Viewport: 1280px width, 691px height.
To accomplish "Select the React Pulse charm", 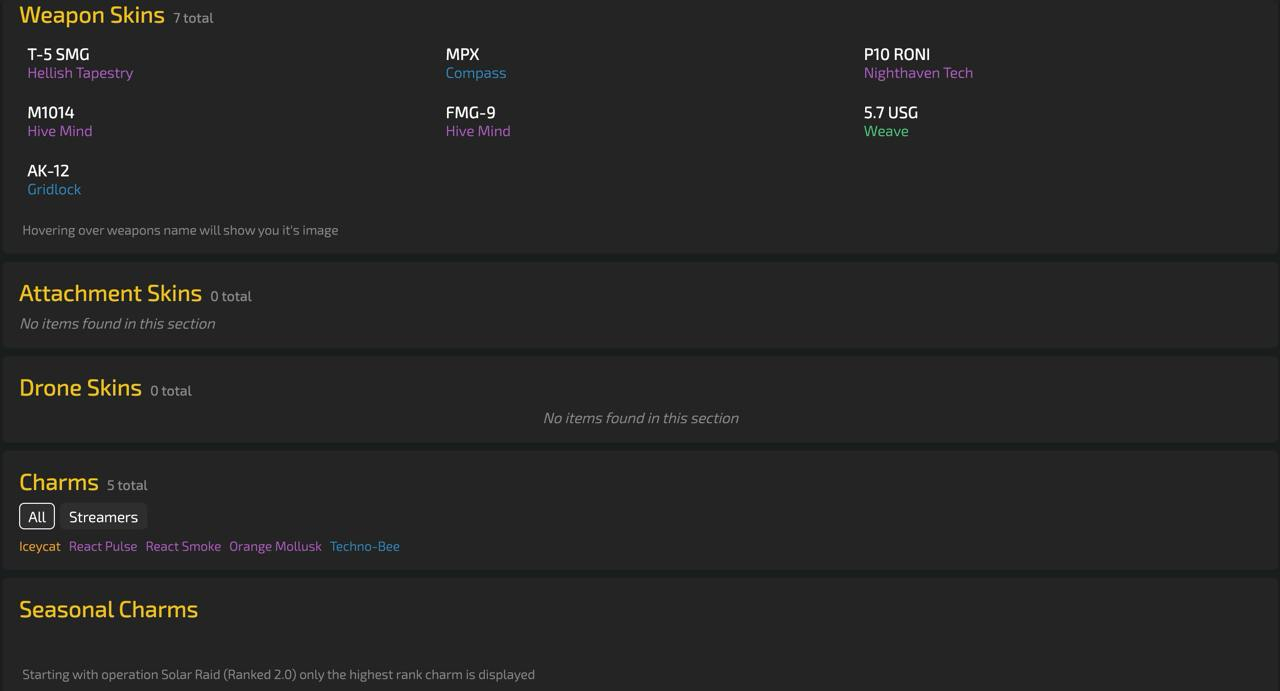I will tap(103, 546).
